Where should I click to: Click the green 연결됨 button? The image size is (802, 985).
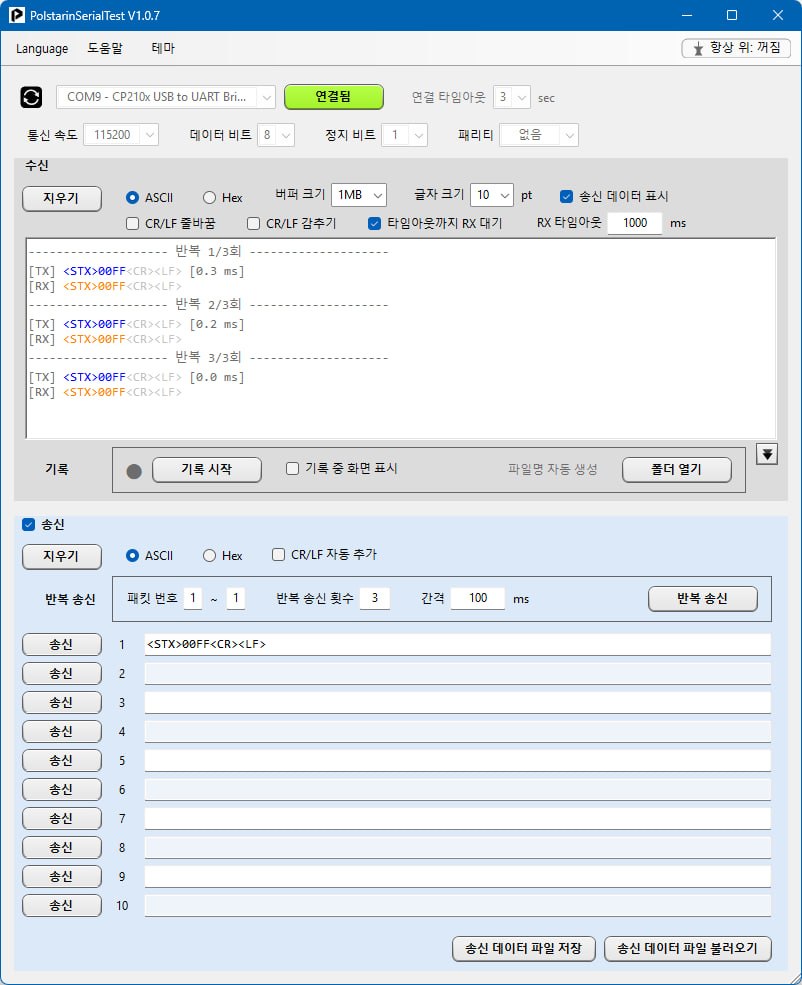[x=333, y=97]
